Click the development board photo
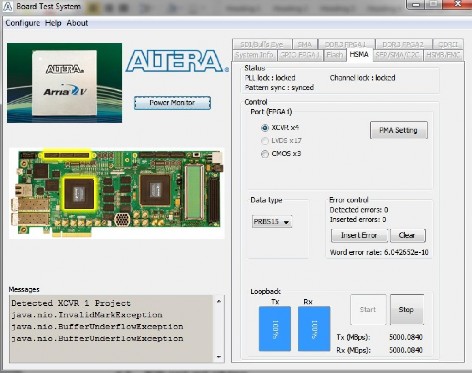 (x=117, y=193)
